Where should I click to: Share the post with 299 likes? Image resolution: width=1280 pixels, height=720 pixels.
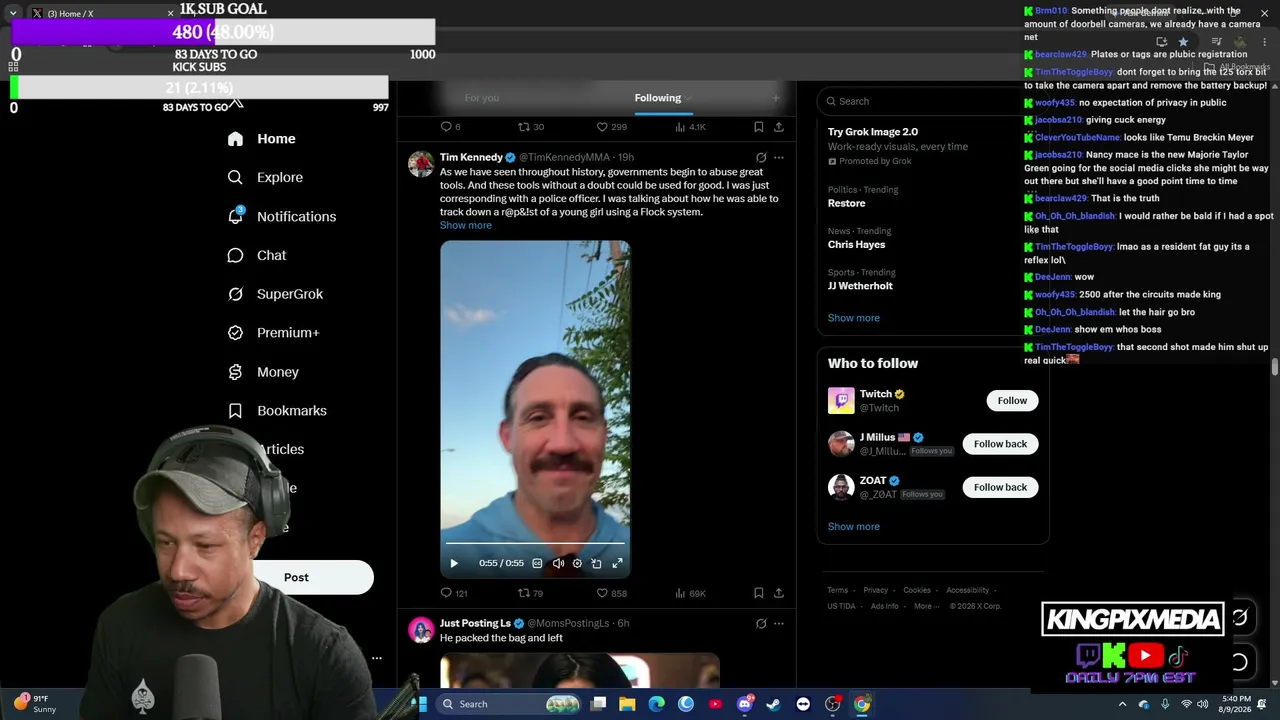pos(779,127)
